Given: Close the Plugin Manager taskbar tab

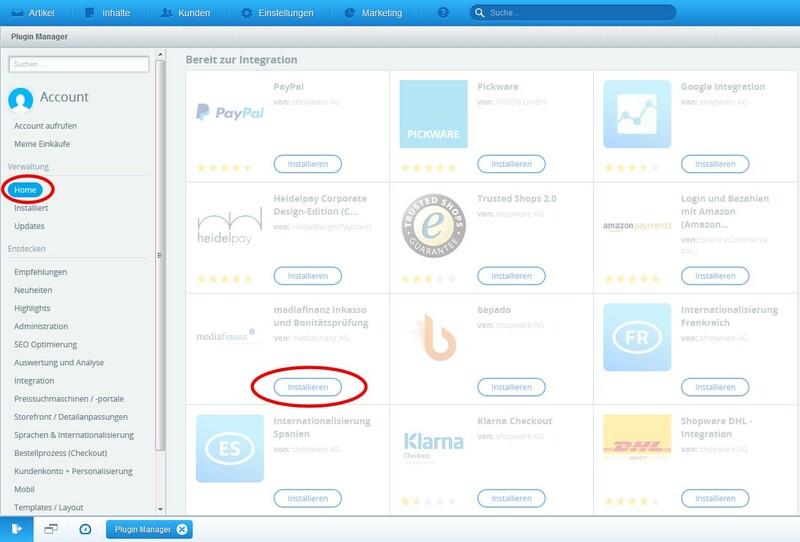Looking at the screenshot, I should click(x=182, y=530).
